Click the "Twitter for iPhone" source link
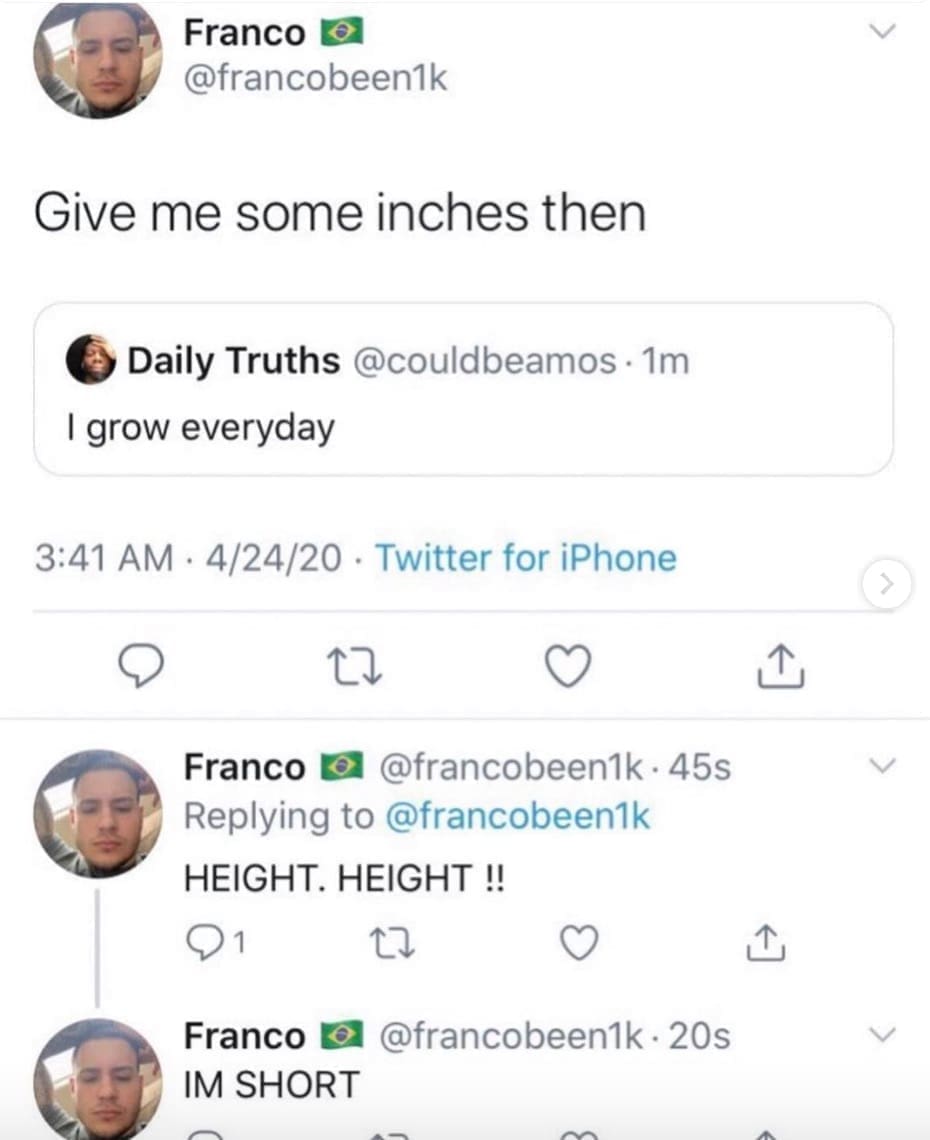Image resolution: width=930 pixels, height=1140 pixels. pyautogui.click(x=525, y=557)
